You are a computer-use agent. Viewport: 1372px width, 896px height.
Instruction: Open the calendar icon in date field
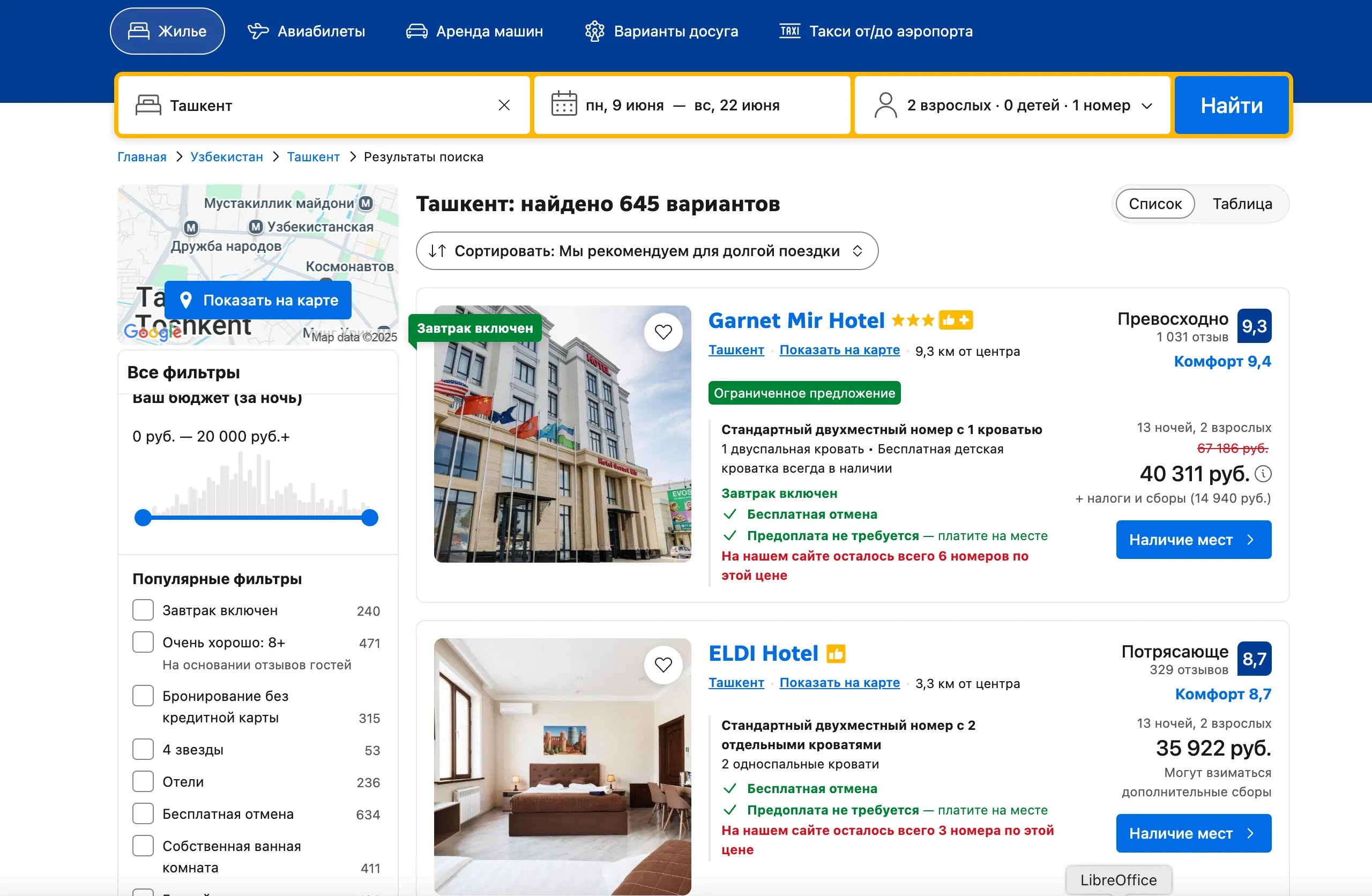(563, 104)
